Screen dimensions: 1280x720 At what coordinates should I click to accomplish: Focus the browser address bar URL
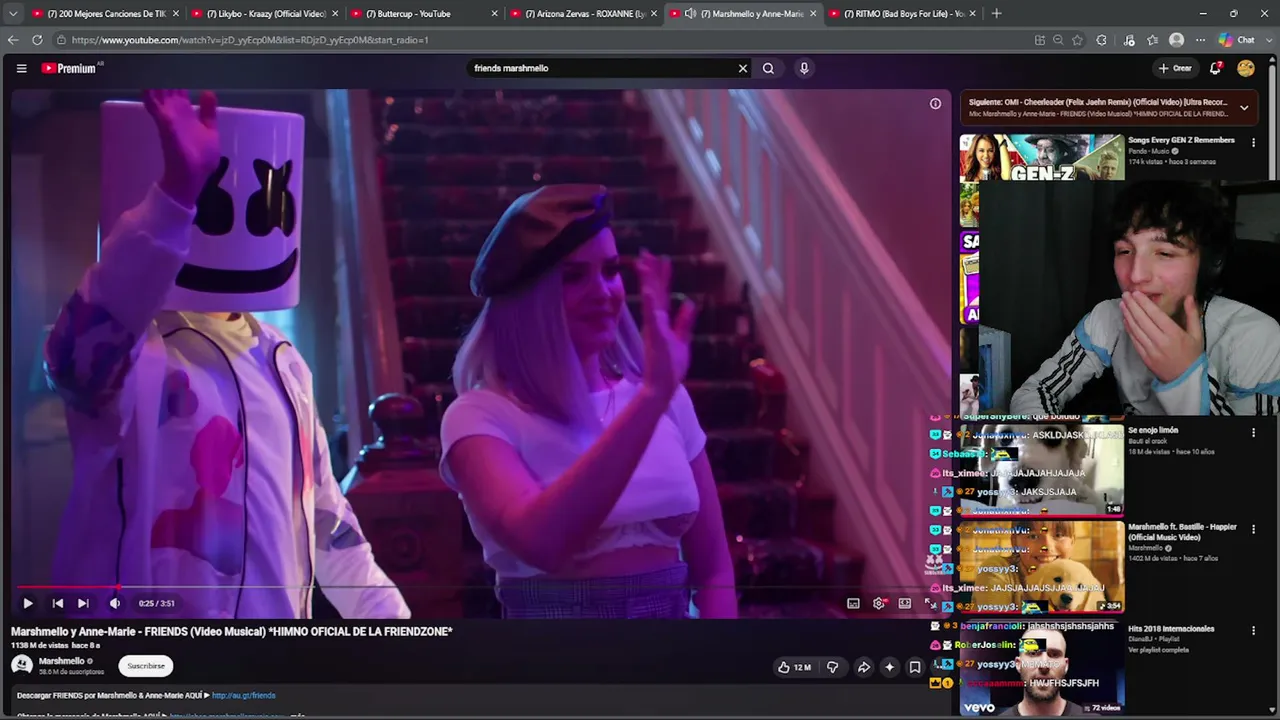pos(250,40)
